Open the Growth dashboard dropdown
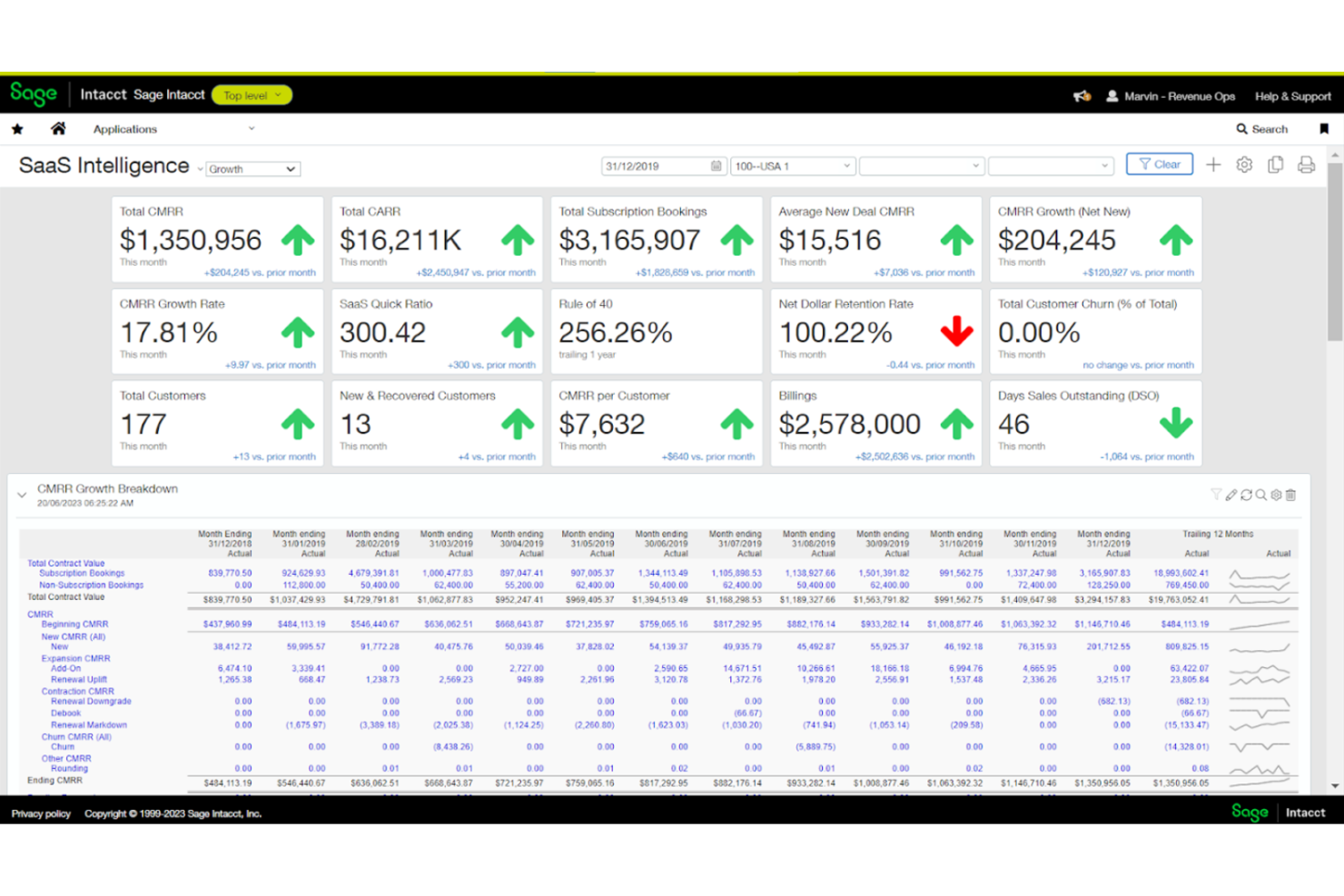This screenshot has width=1344, height=896. coord(252,169)
